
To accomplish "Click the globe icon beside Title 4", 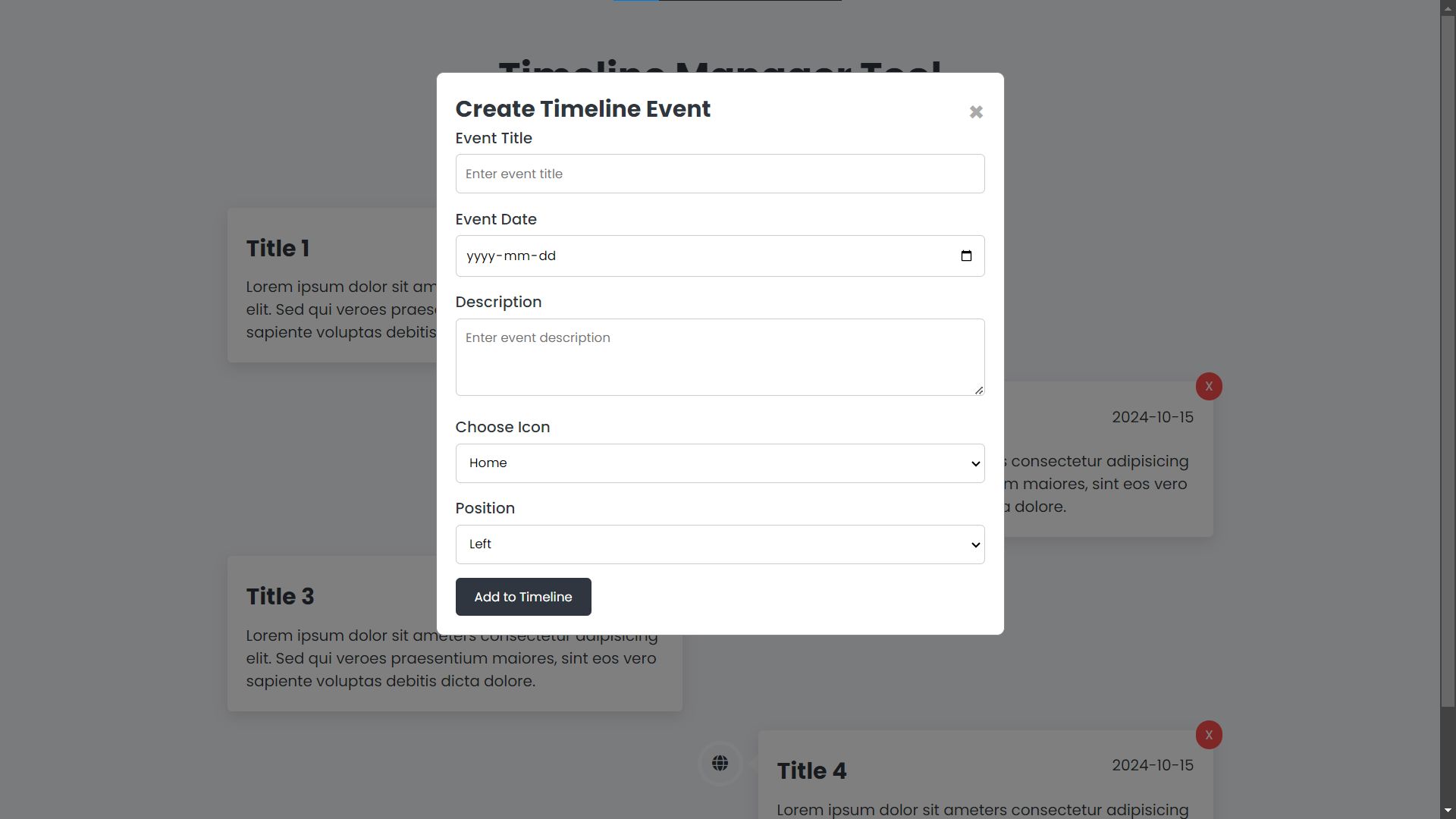I will (x=720, y=764).
